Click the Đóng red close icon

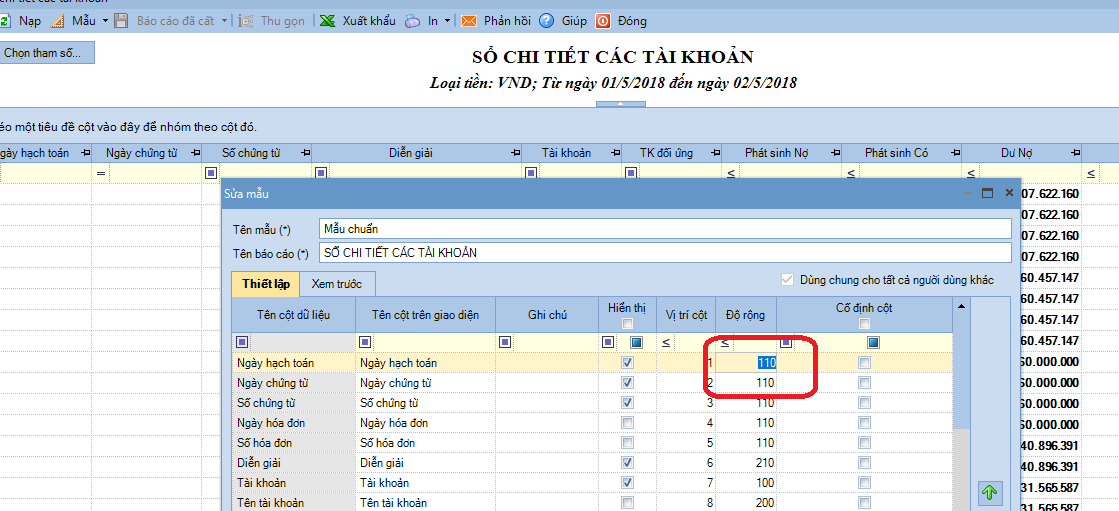[x=603, y=21]
